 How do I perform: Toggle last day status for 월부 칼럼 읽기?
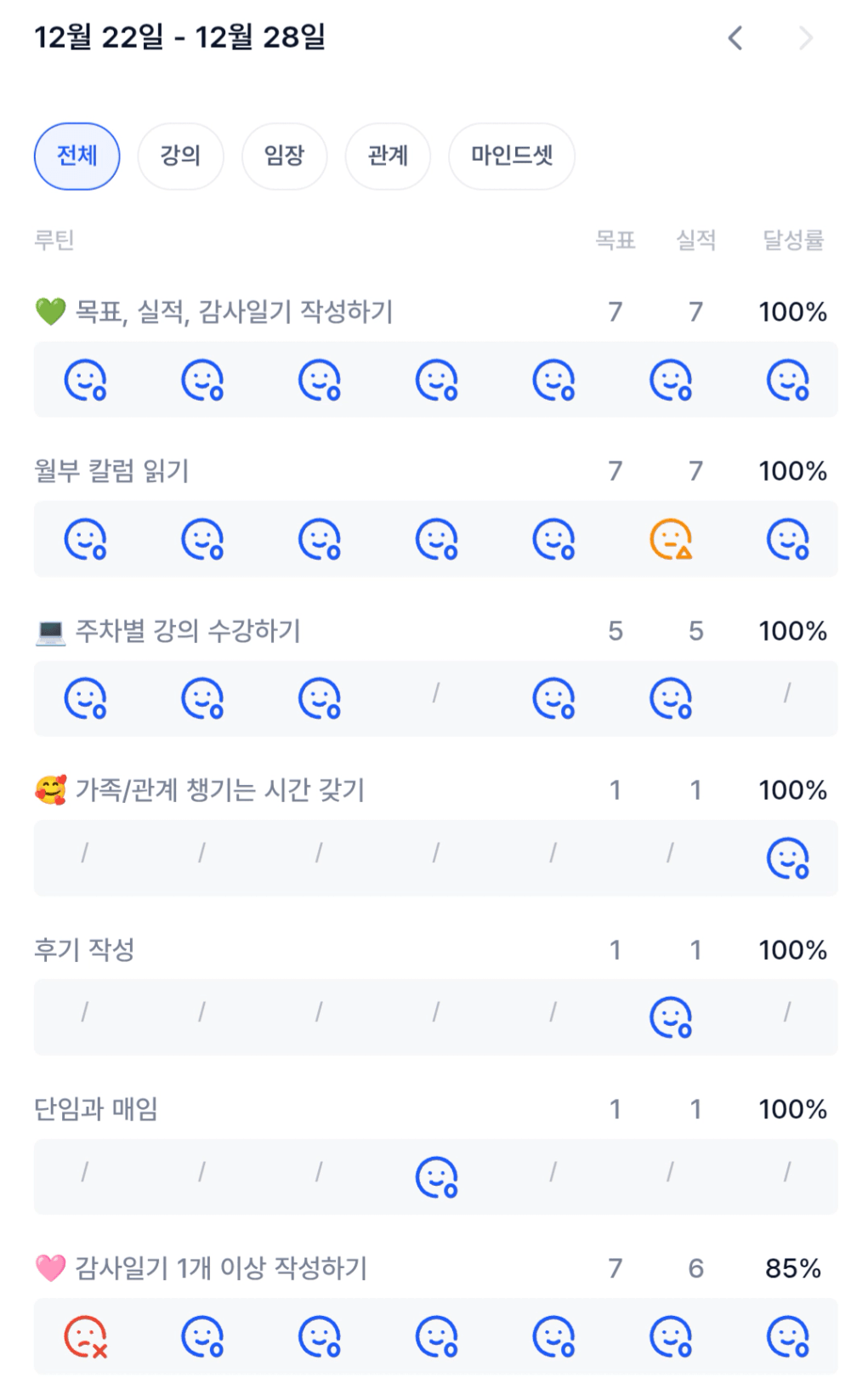point(788,539)
